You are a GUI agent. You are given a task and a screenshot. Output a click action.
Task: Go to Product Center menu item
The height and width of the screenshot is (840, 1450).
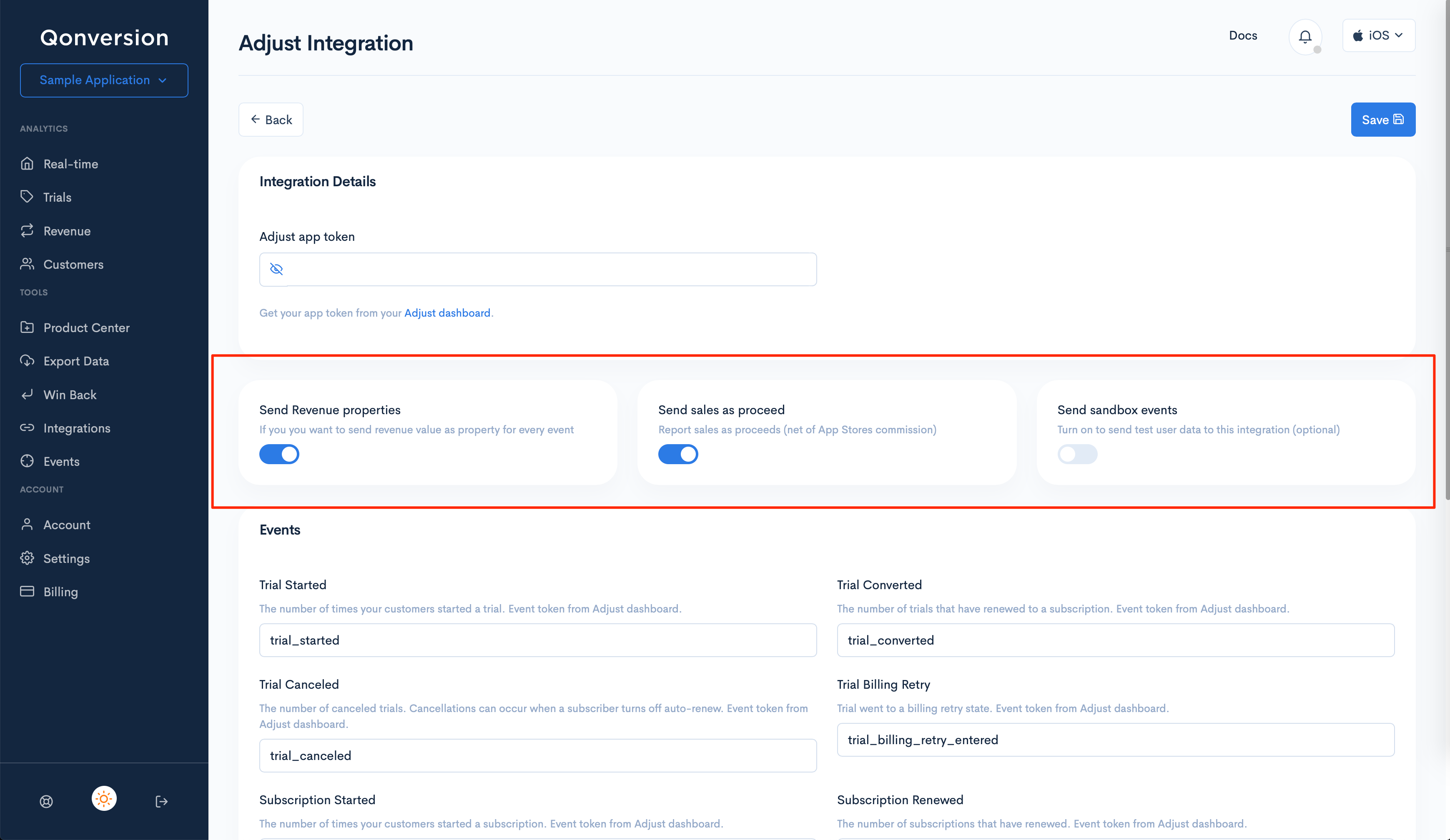click(x=86, y=328)
